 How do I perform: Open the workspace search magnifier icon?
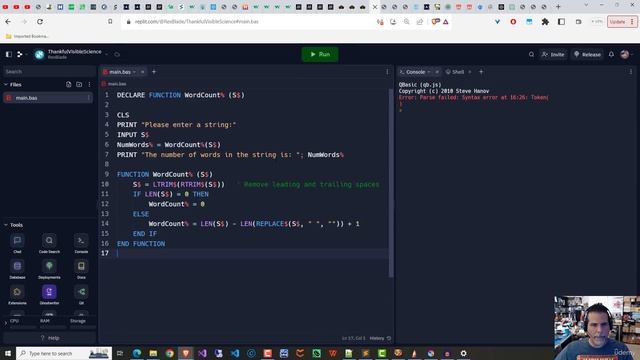[x=531, y=54]
